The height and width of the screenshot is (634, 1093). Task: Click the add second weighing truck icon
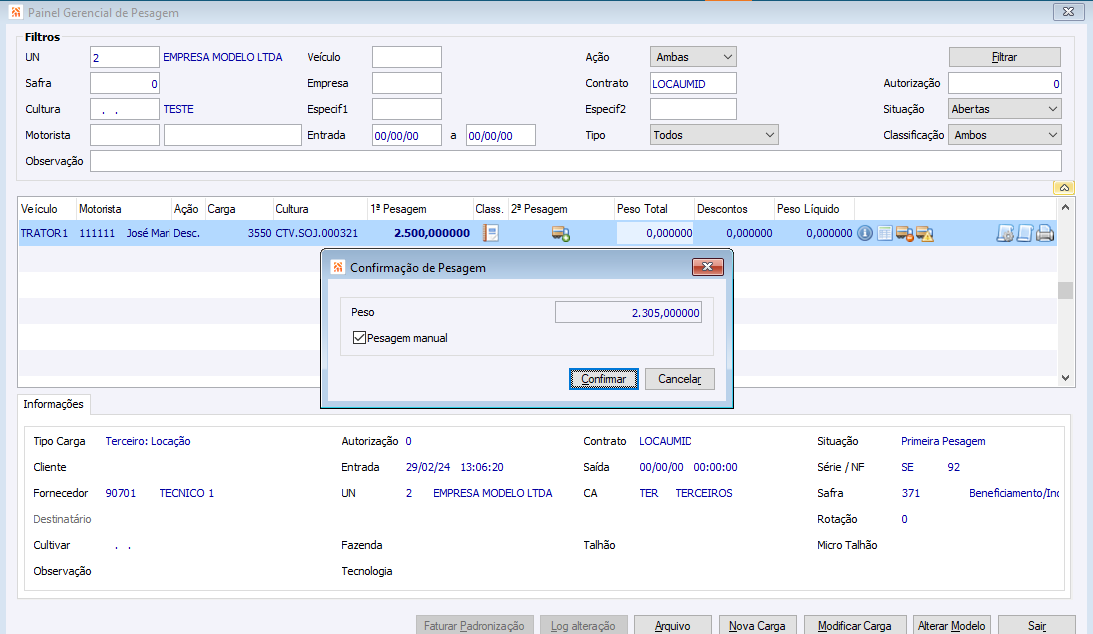(561, 234)
